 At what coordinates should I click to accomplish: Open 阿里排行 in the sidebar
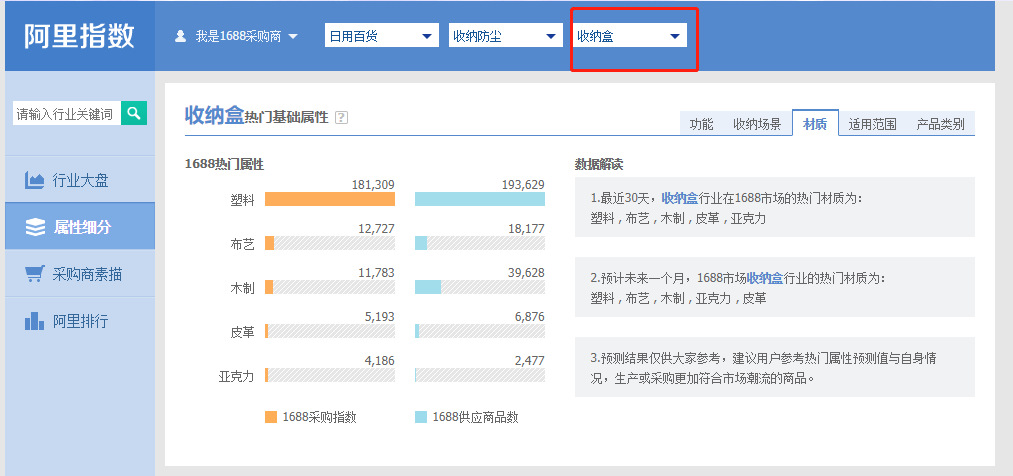click(80, 321)
